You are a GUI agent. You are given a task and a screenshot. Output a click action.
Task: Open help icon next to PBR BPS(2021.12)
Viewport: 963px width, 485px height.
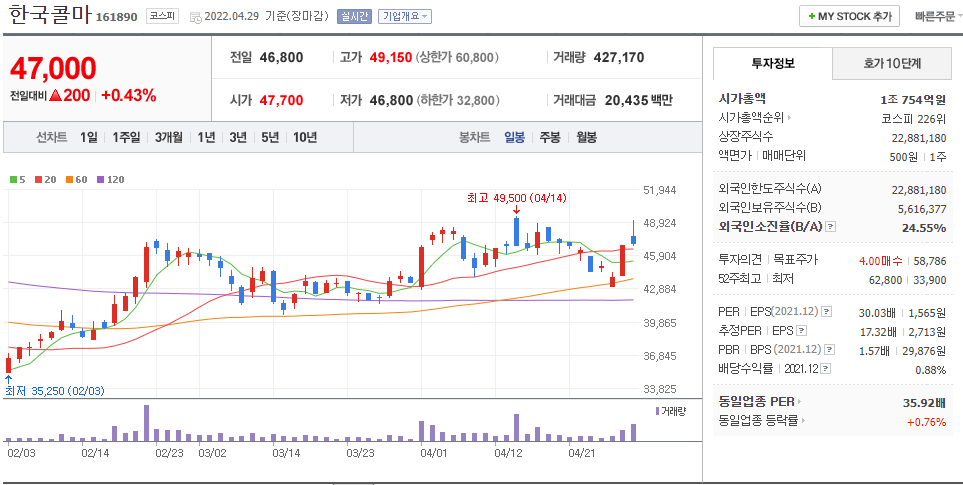830,350
